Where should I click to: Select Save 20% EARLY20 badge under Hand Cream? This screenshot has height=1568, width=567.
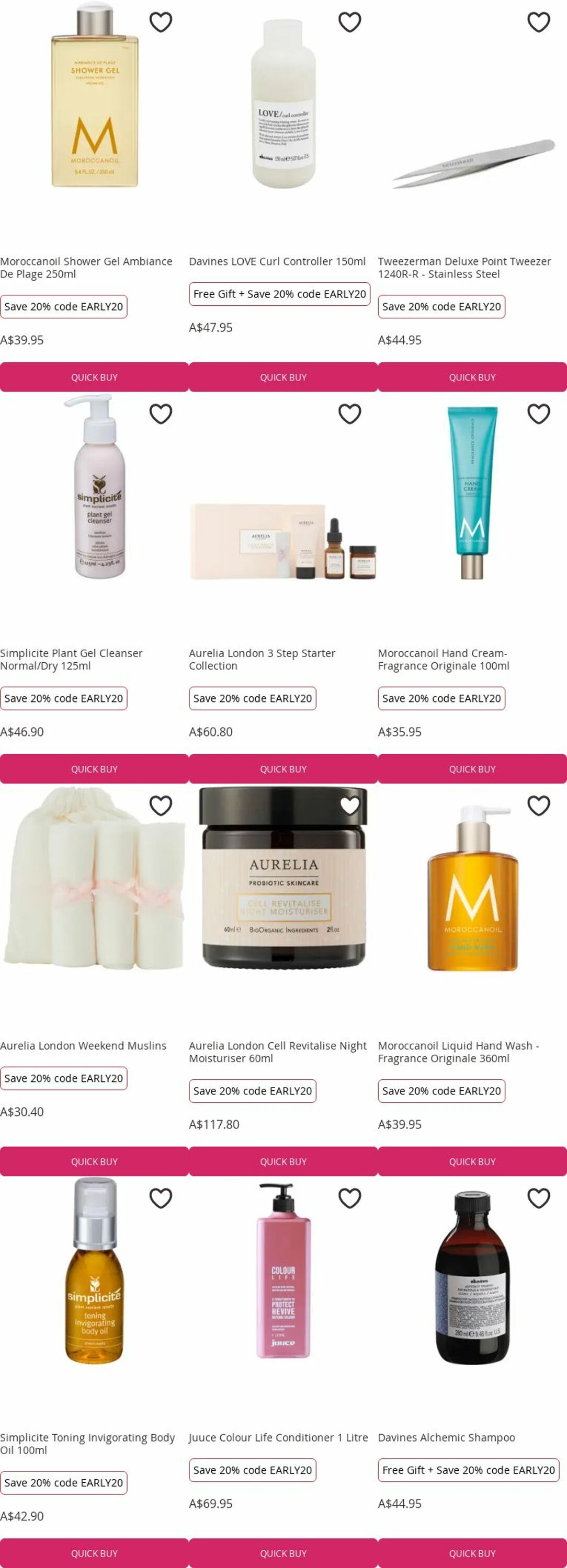click(441, 698)
